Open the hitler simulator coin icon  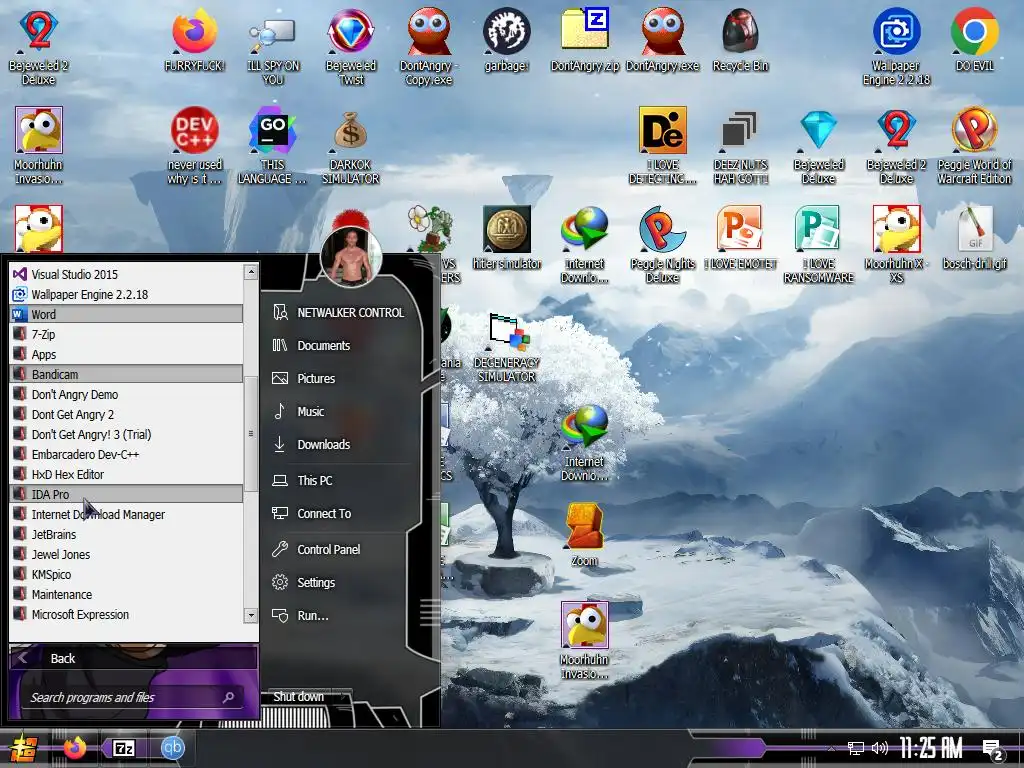(x=506, y=238)
